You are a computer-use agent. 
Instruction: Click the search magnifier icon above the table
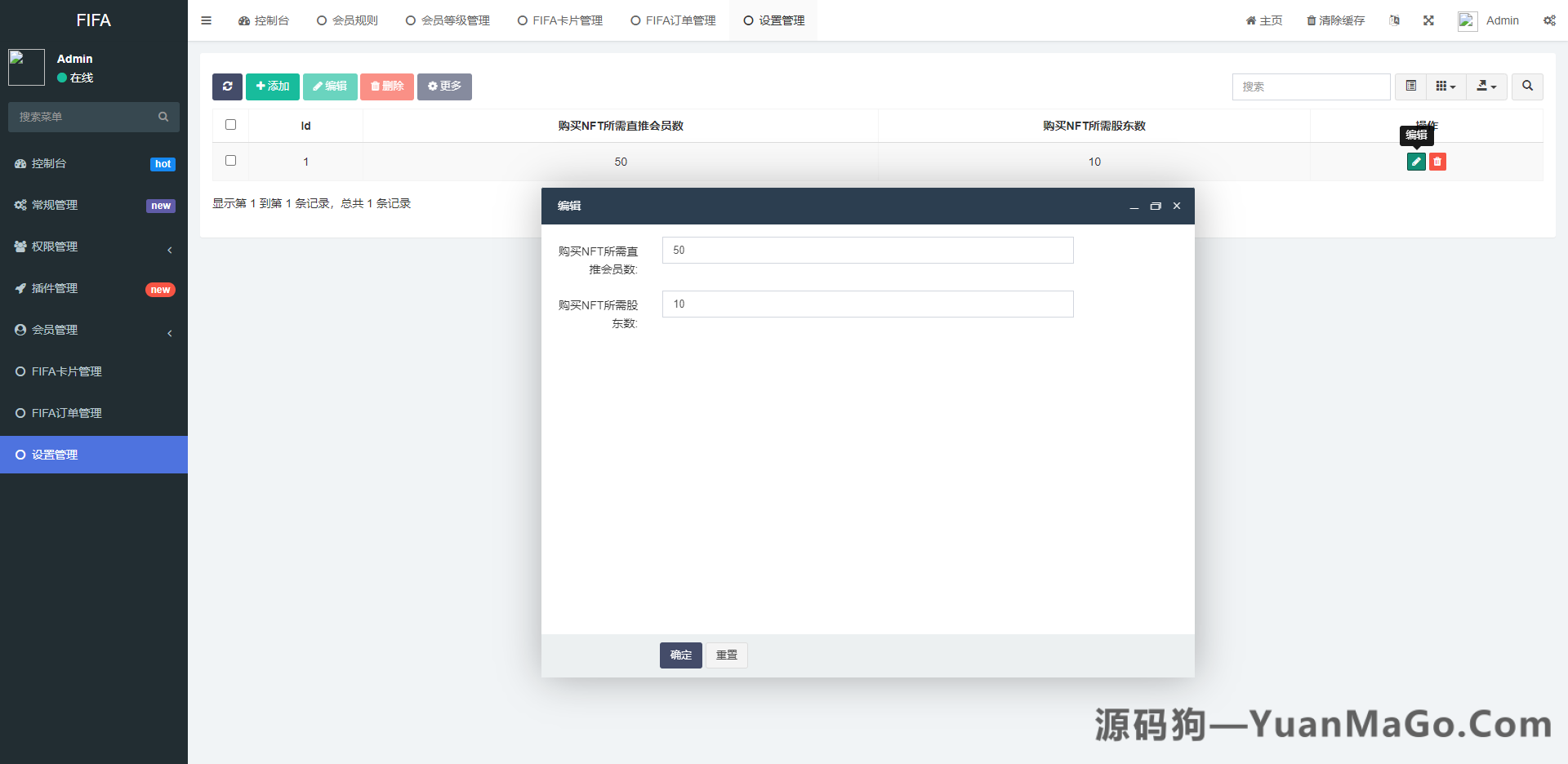pos(1527,87)
